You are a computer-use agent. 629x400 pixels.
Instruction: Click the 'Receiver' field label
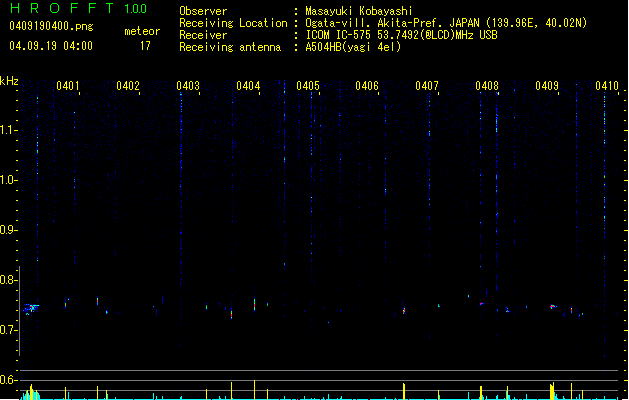click(203, 35)
